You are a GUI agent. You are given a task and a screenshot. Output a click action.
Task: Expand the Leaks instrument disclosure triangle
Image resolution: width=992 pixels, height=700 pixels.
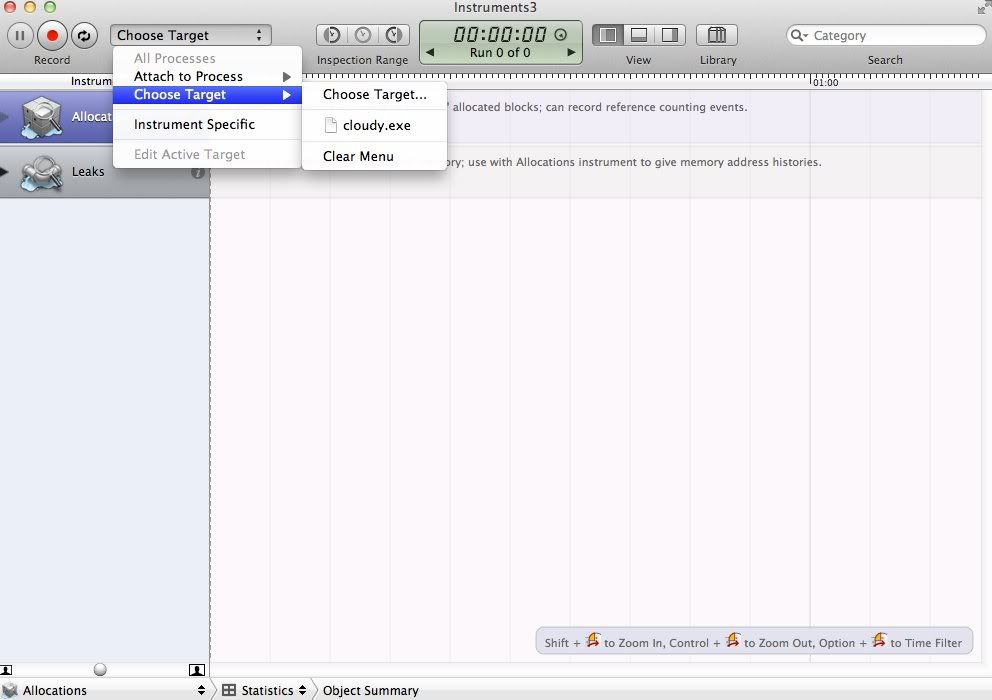pos(4,172)
